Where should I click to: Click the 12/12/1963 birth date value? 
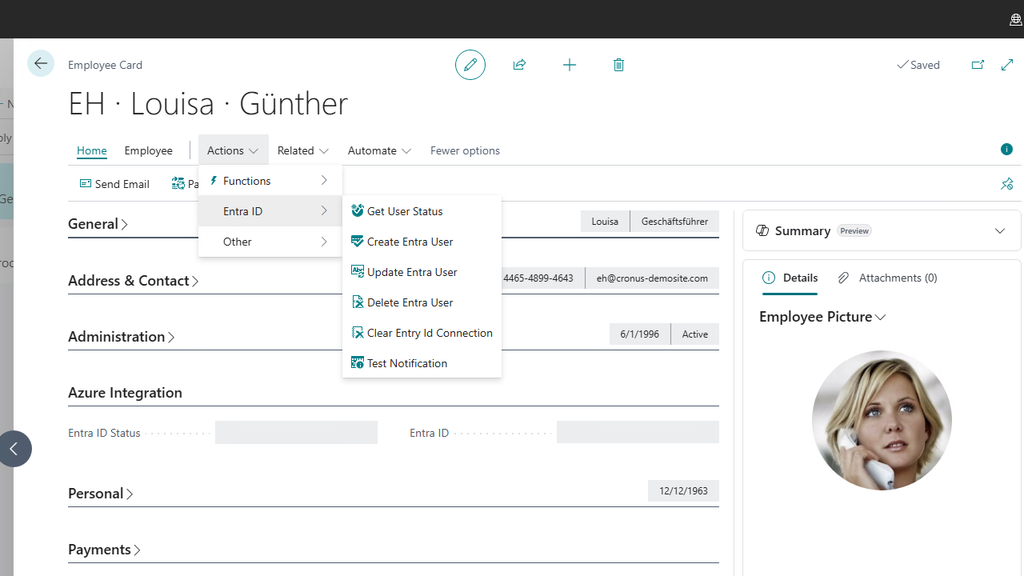pos(683,491)
